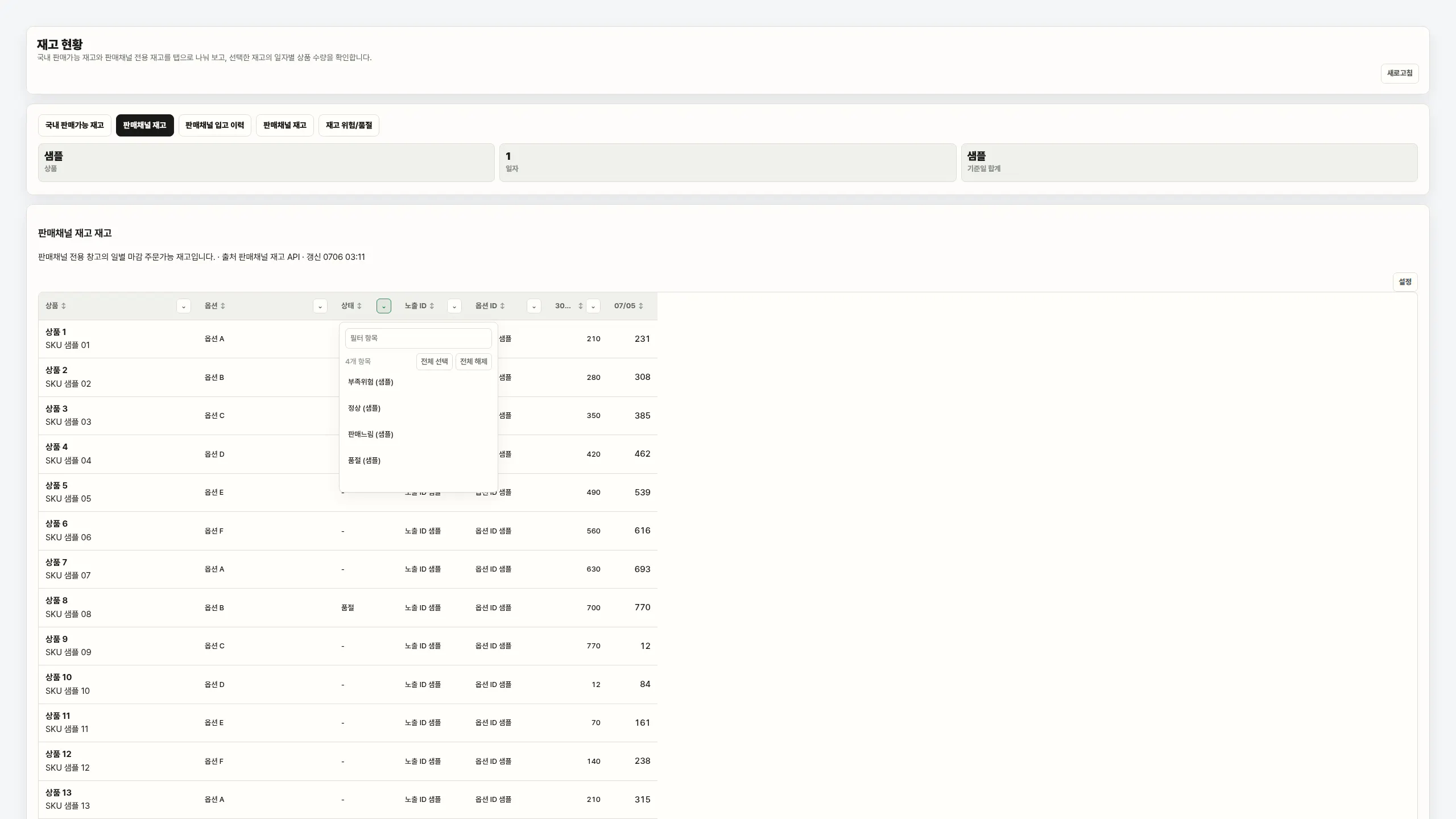Screen dimensions: 1456x819
Task: Click the sort arrows beside 옵션 header
Action: point(223,306)
